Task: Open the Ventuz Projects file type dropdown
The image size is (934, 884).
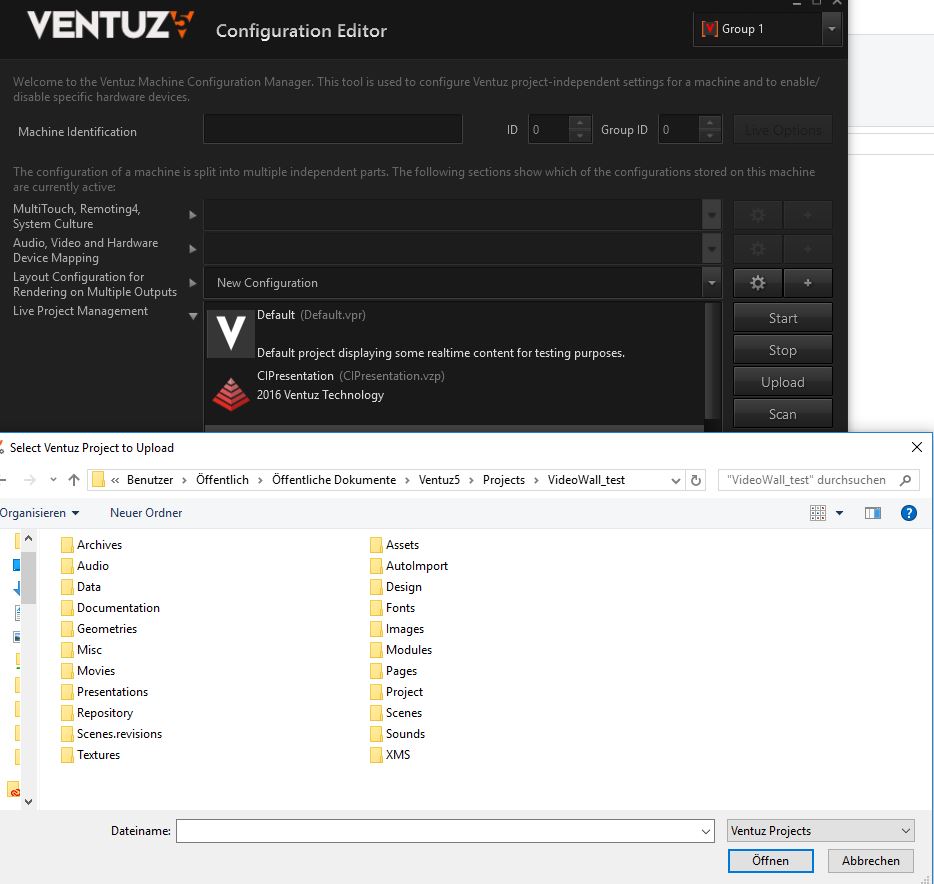Action: tap(820, 831)
